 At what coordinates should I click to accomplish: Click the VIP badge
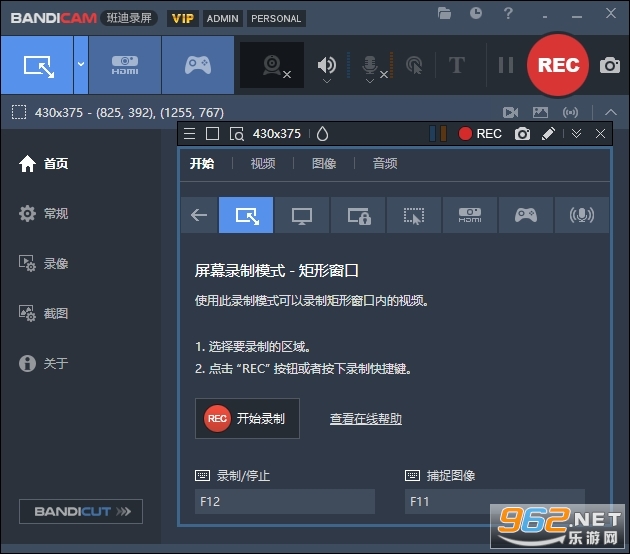tap(183, 18)
